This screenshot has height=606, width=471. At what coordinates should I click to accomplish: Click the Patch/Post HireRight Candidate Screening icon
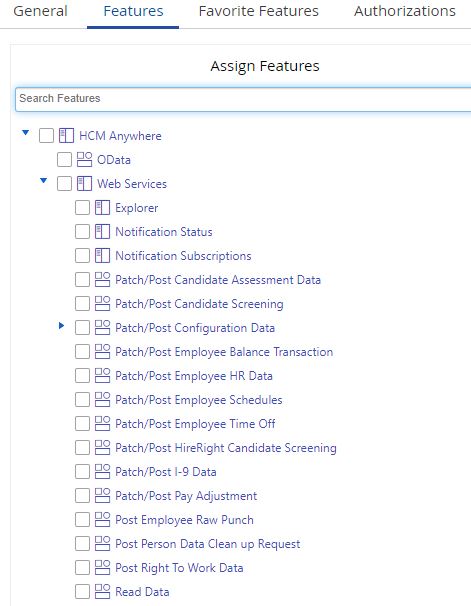[102, 447]
